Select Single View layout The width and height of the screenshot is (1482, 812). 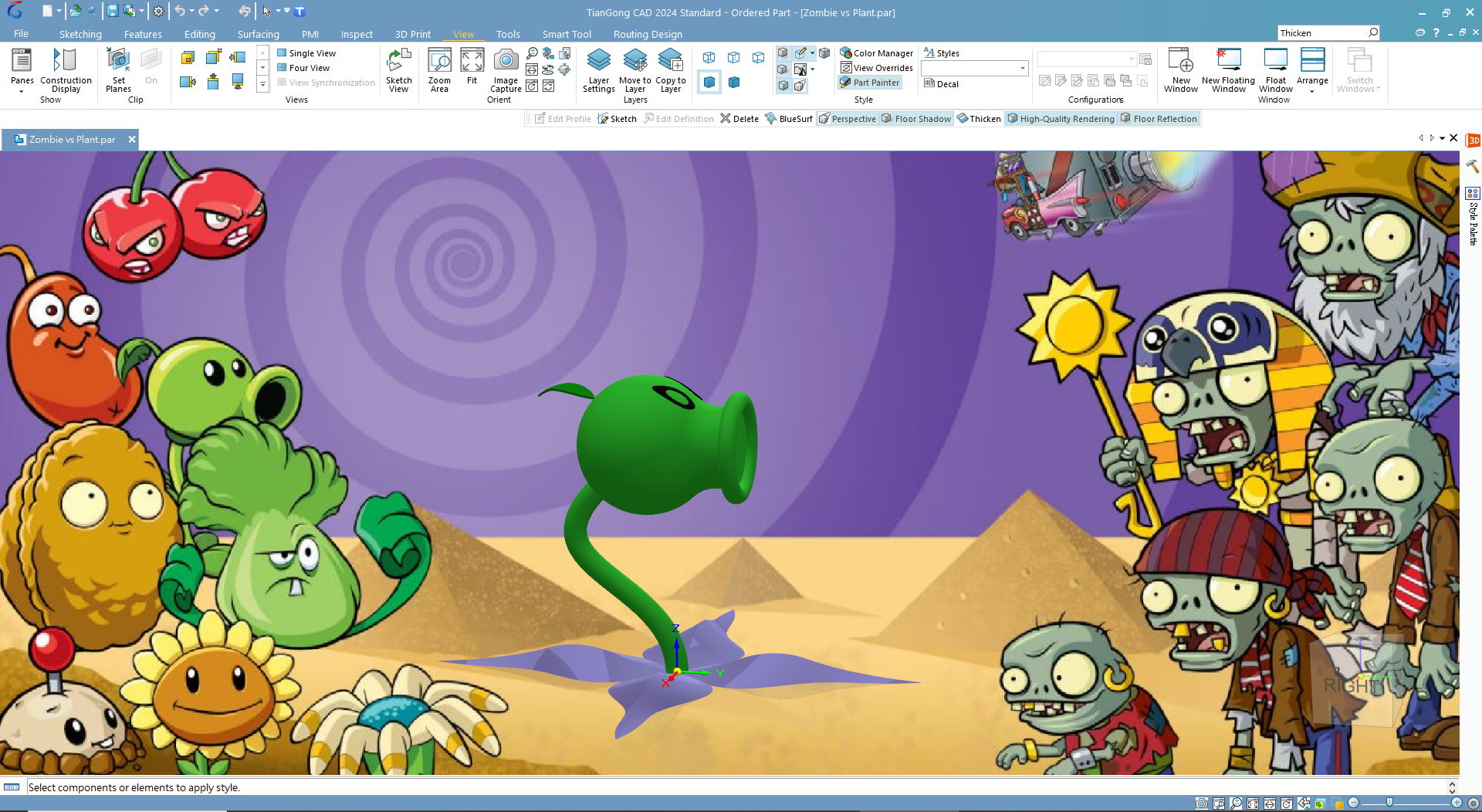point(306,53)
